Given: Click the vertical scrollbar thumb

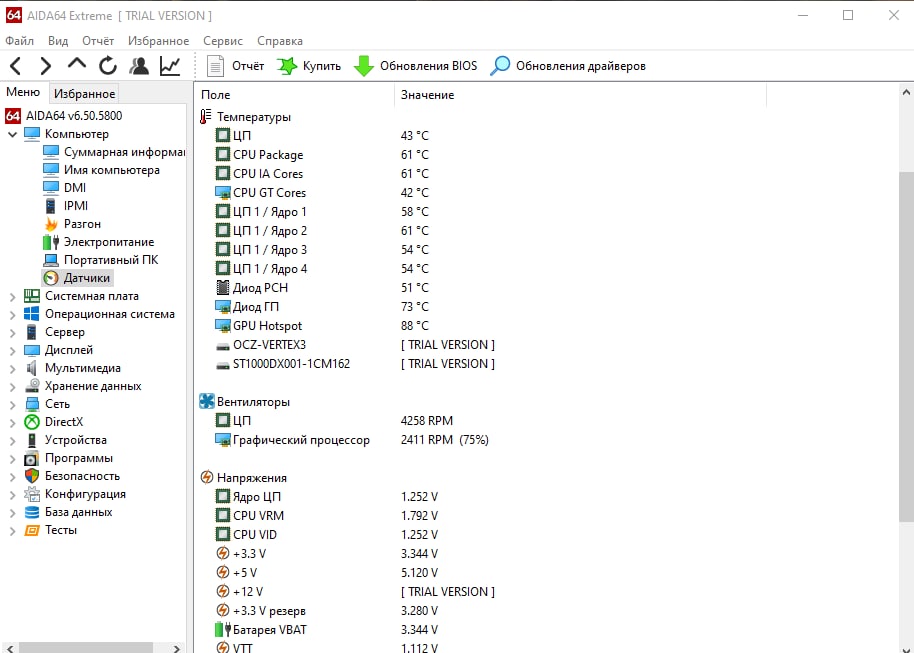Looking at the screenshot, I should pyautogui.click(x=906, y=347).
